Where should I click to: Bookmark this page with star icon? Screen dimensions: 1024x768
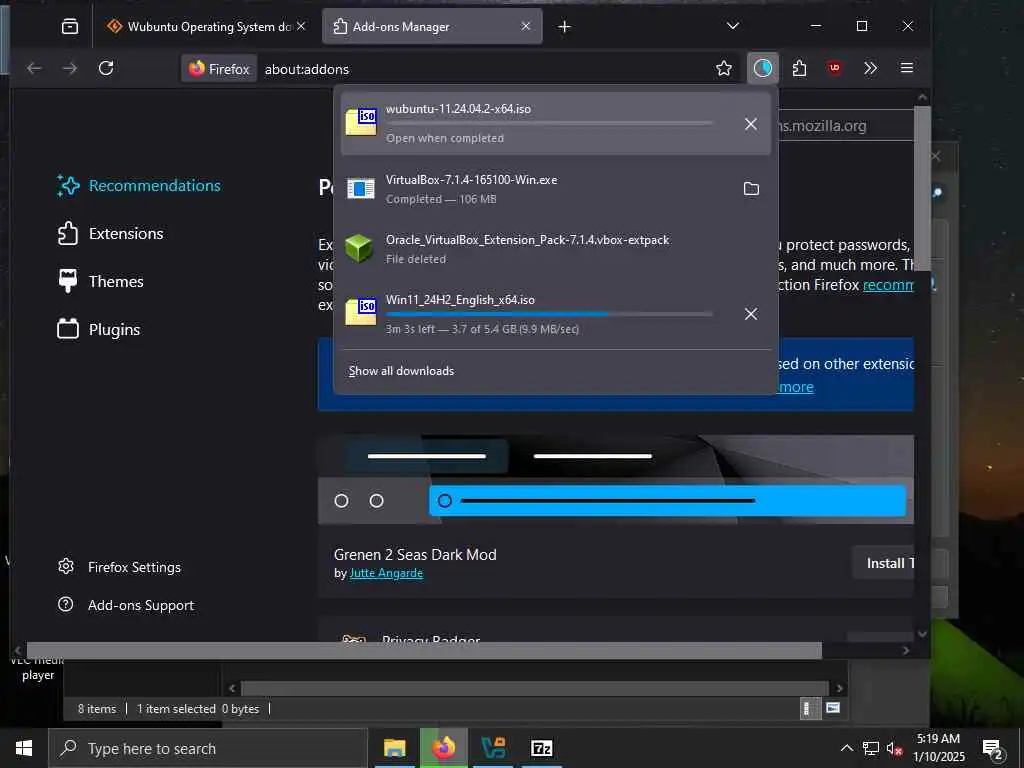724,68
